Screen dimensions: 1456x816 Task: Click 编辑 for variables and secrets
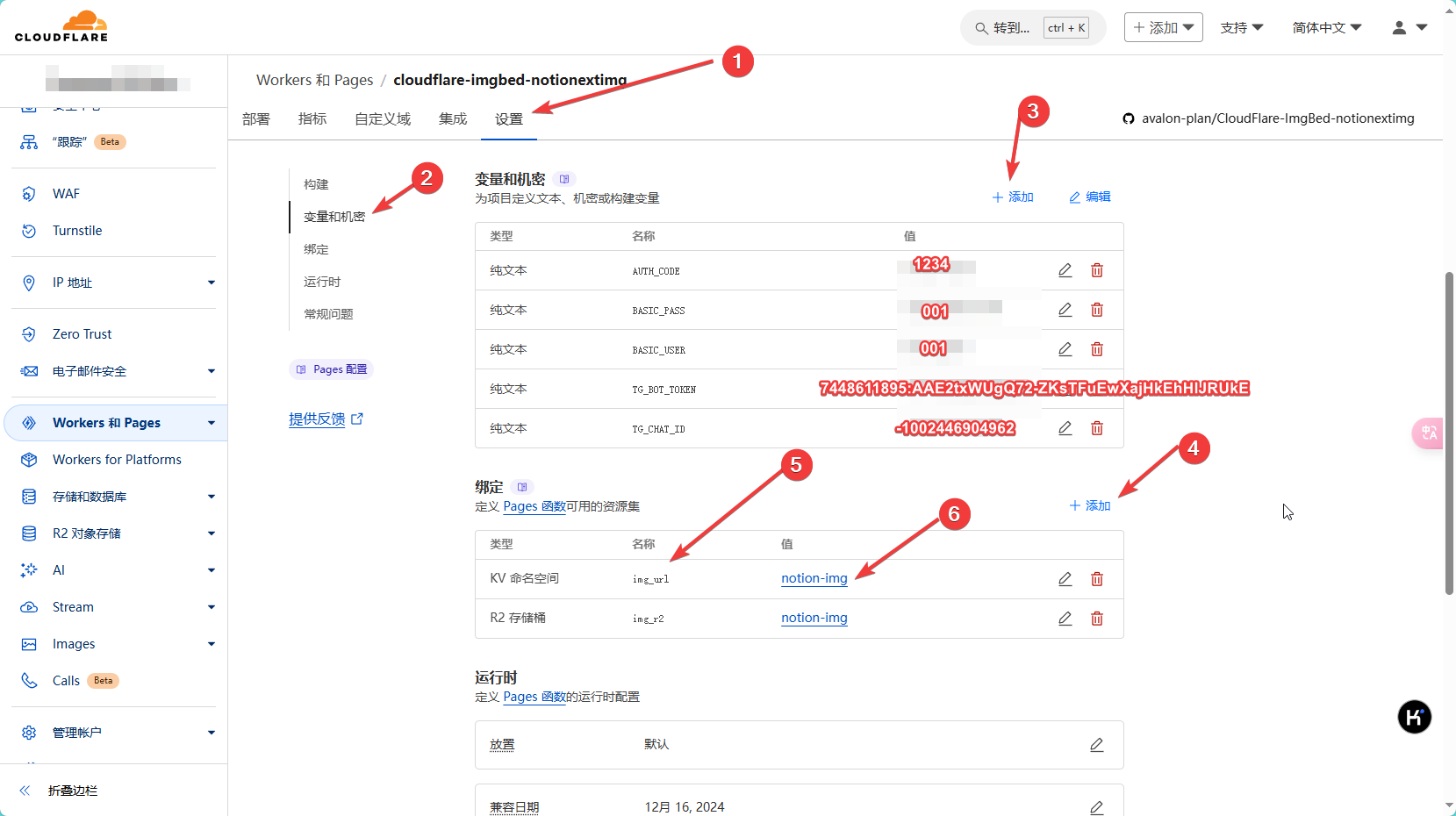pos(1090,197)
